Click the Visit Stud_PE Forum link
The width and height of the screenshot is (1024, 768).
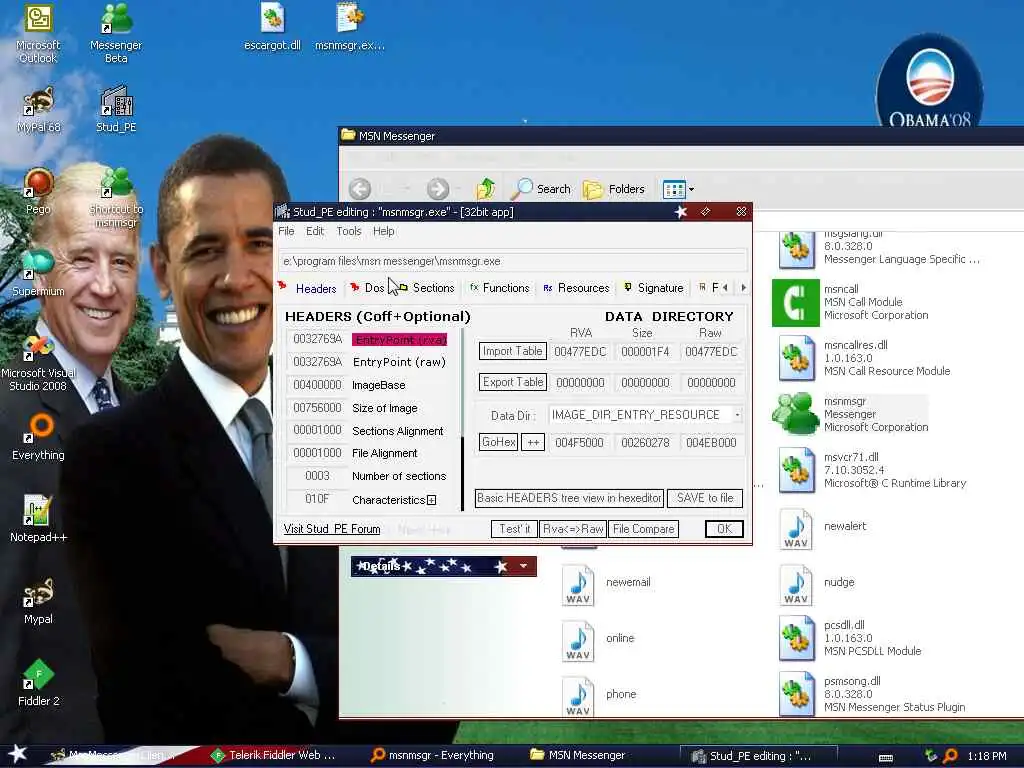point(332,529)
